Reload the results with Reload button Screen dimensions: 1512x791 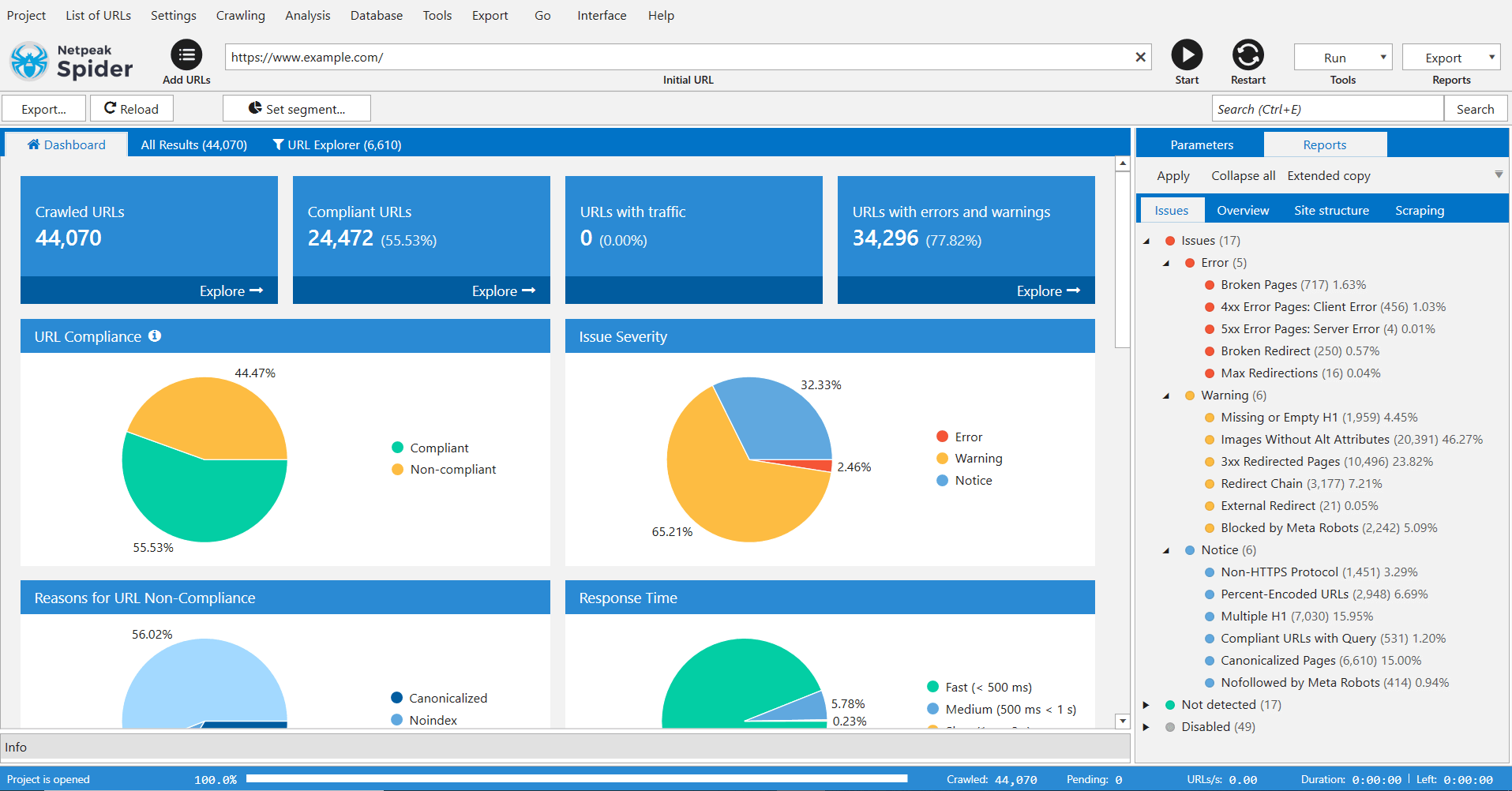(x=132, y=109)
